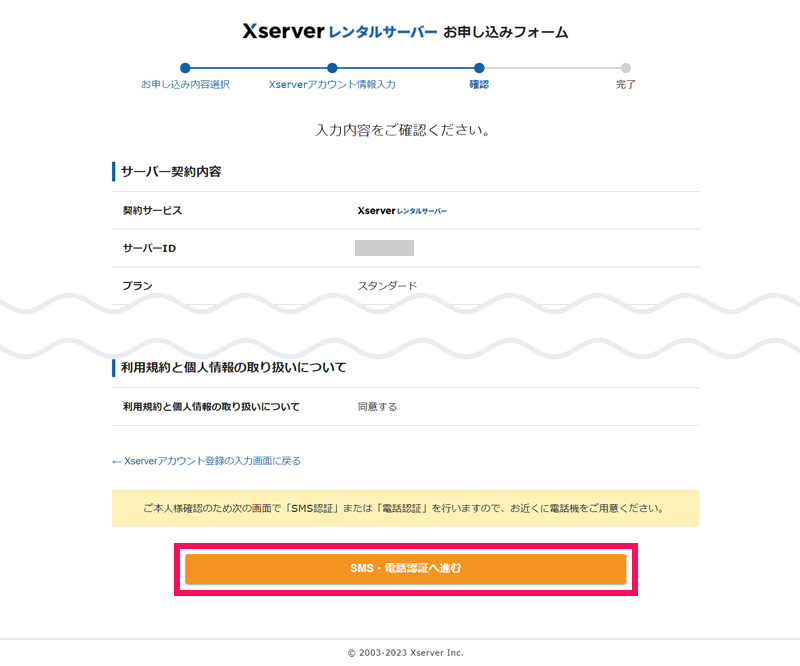Click the SMS・電話認証へ進む button
This screenshot has height=666, width=800.
(405, 569)
